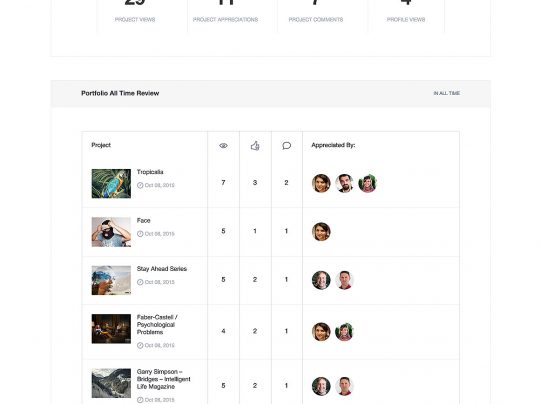Click the clock icon under Tropicalia
540x404 pixels.
click(140, 185)
